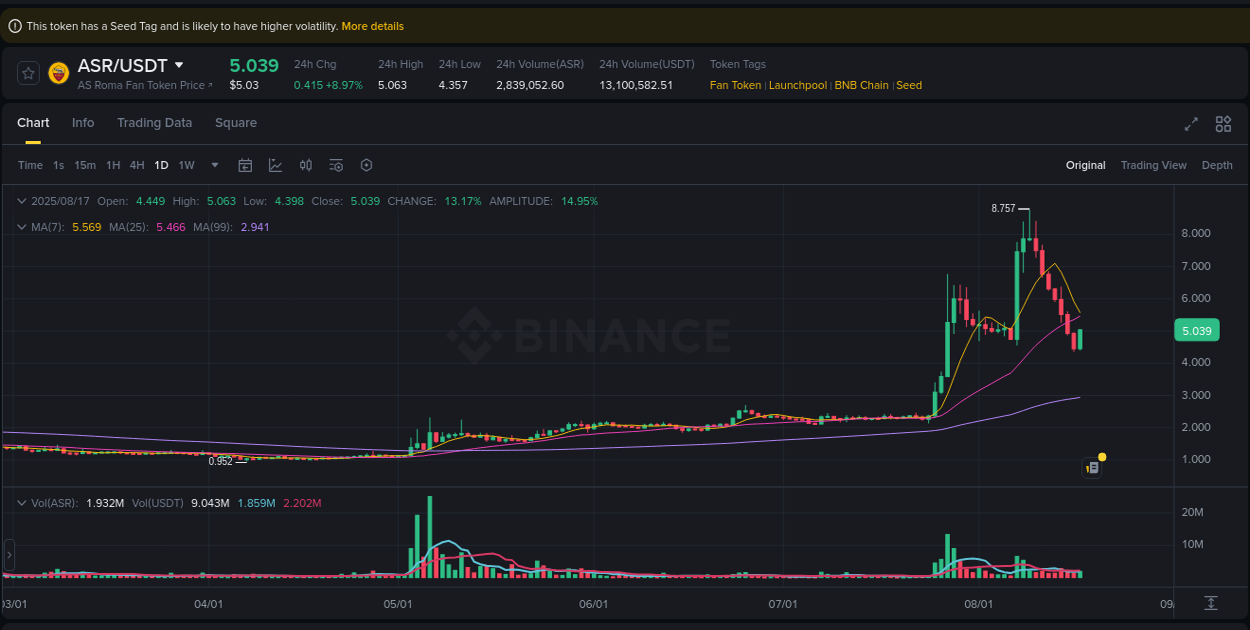
Task: Open the candlestick style icon
Action: (306, 165)
